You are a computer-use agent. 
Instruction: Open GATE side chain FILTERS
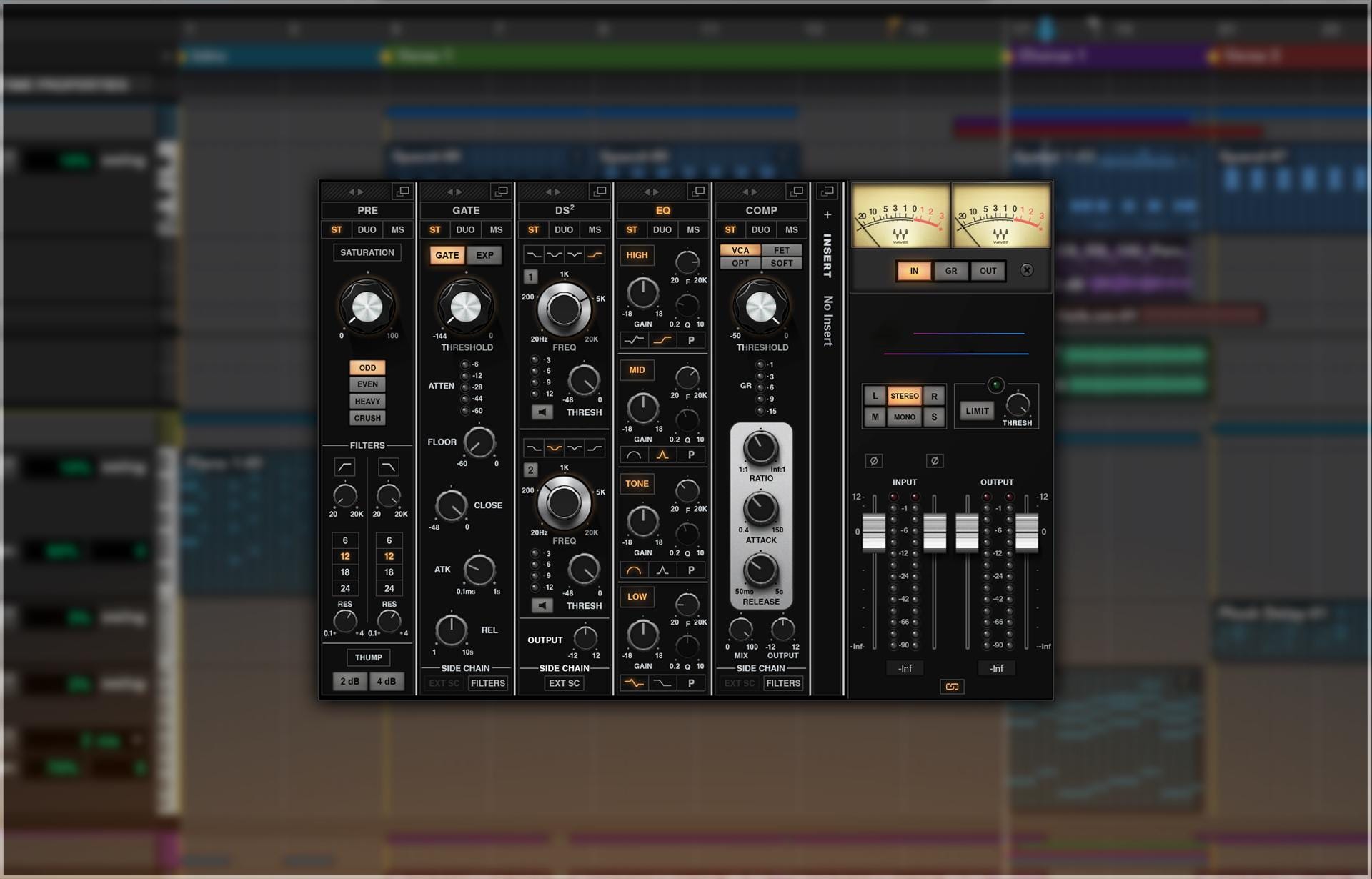point(488,683)
